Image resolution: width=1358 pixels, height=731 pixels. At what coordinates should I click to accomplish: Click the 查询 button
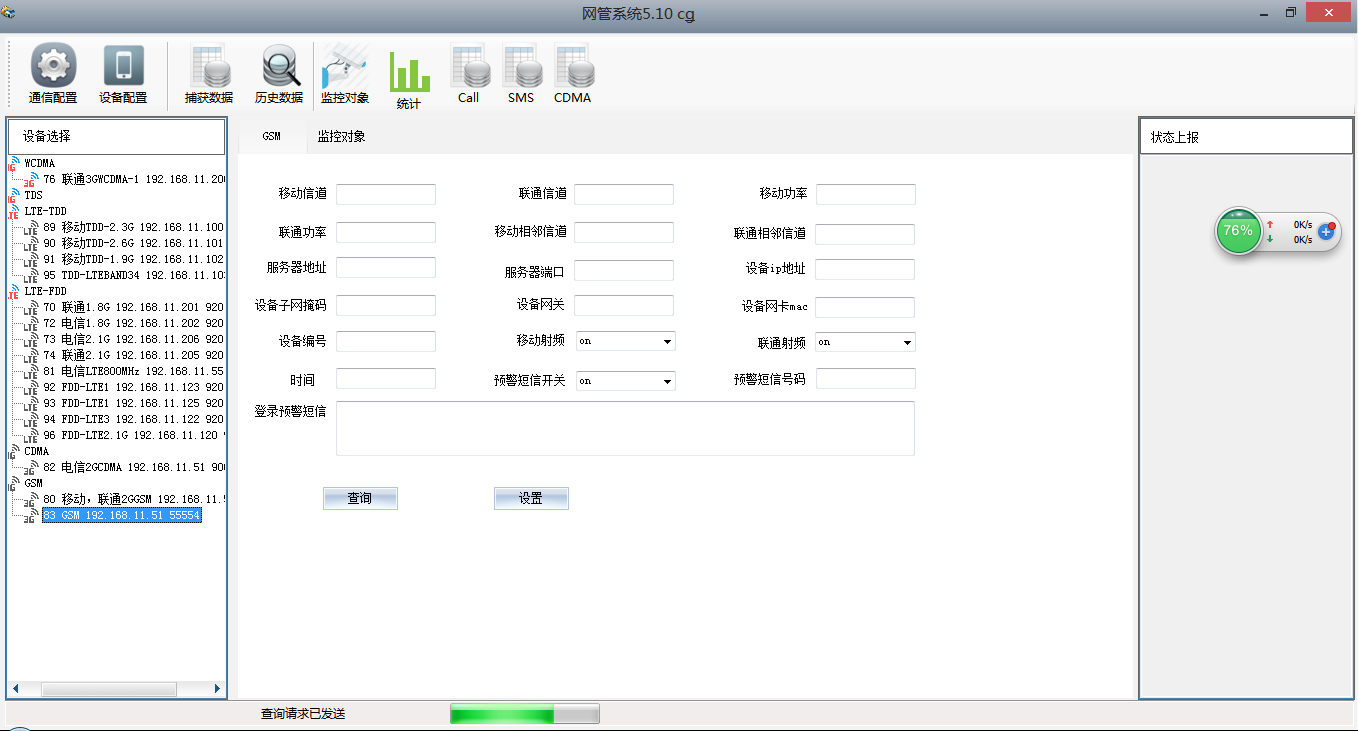tap(360, 498)
